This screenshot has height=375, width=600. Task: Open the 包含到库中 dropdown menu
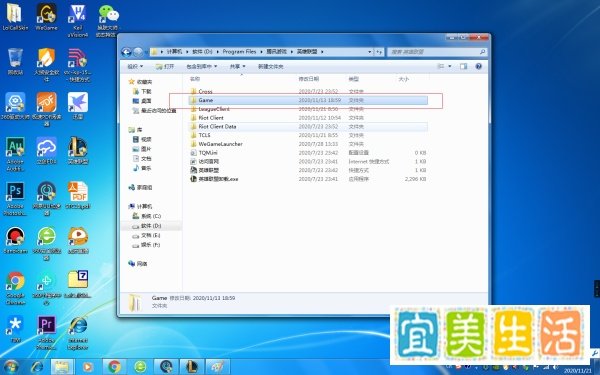202,66
